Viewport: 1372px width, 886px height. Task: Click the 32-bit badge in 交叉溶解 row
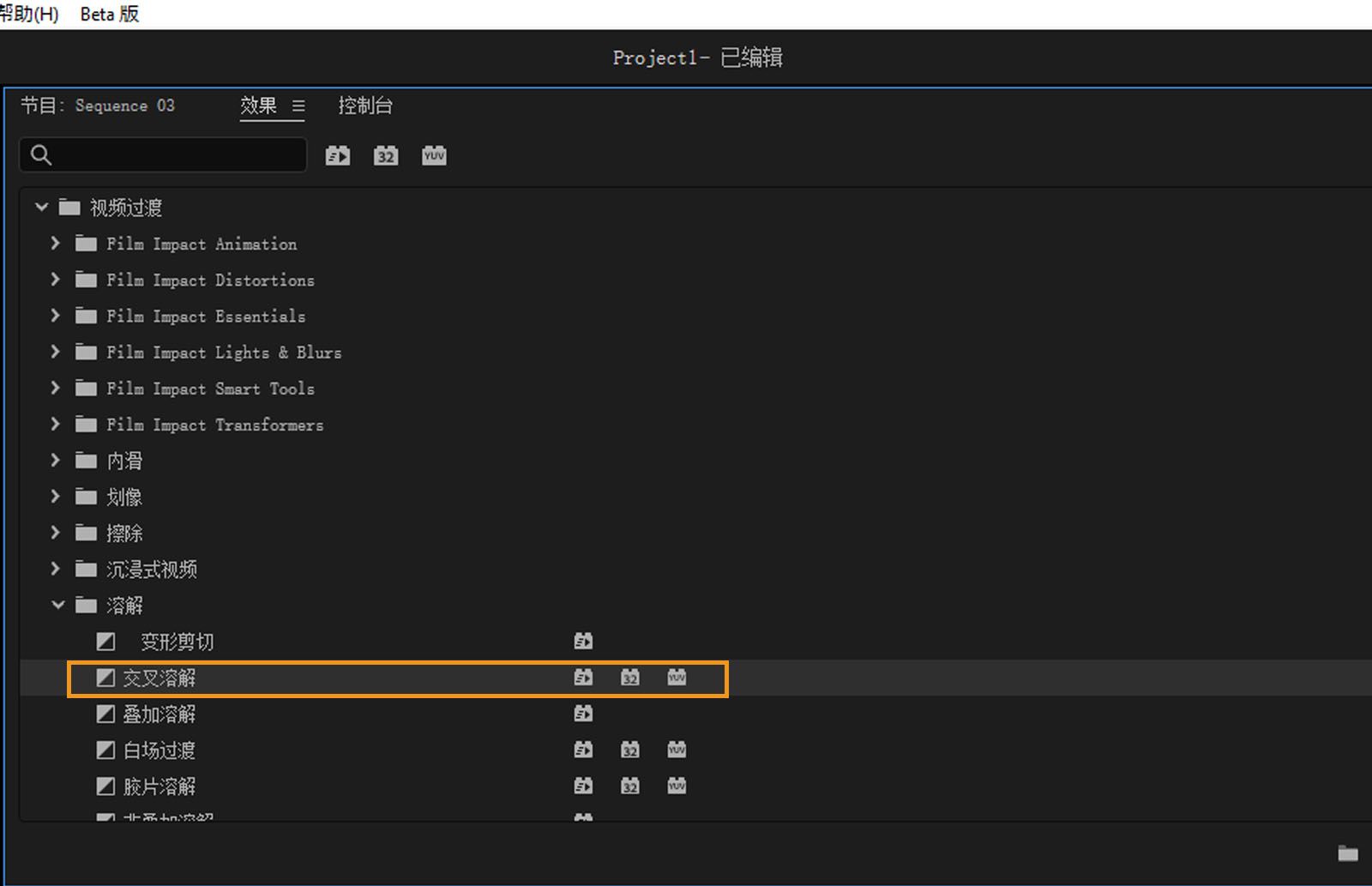pyautogui.click(x=630, y=678)
